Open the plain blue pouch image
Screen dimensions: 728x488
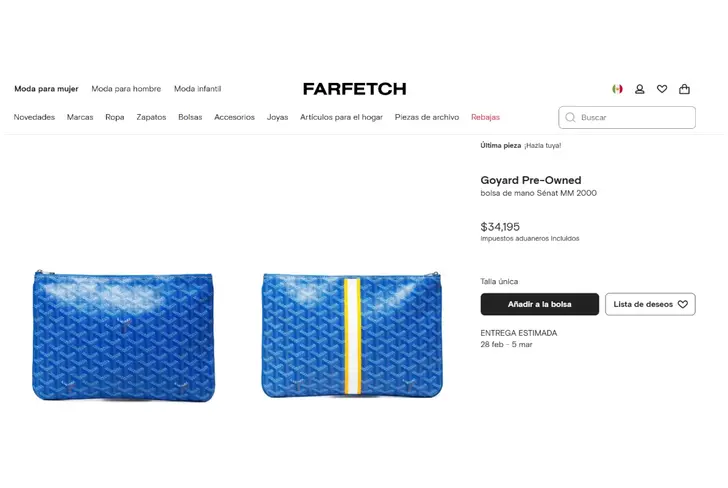(x=124, y=336)
